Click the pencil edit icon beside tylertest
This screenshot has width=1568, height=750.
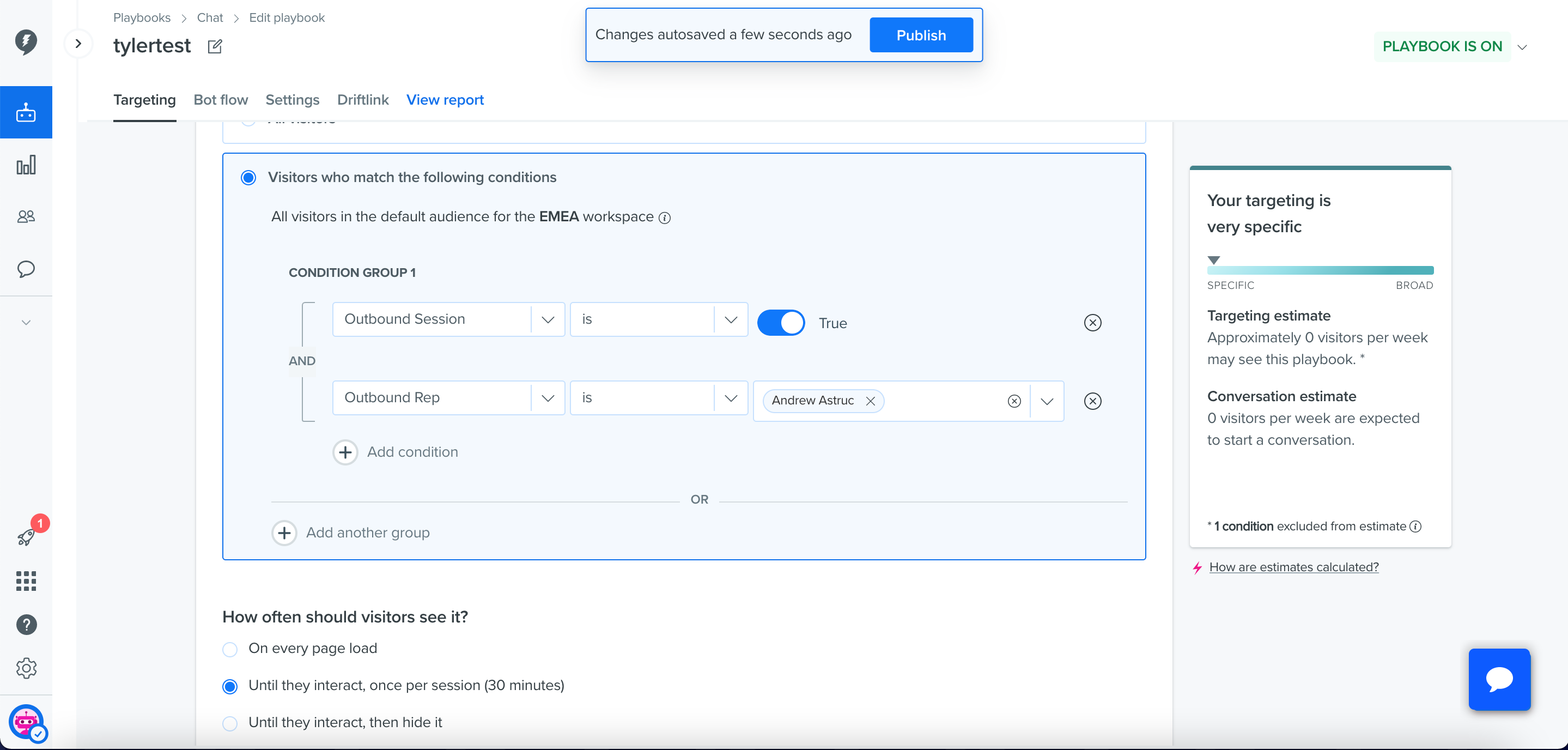pos(215,46)
